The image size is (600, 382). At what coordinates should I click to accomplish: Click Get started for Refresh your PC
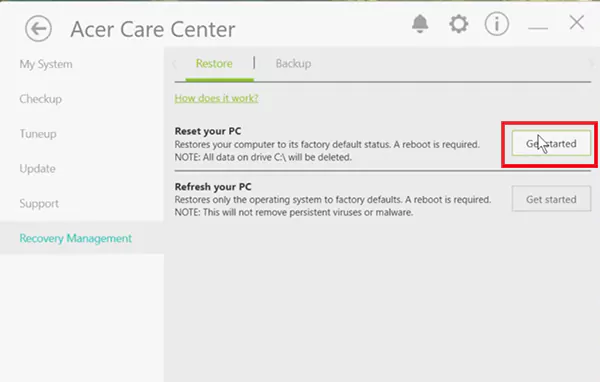point(551,199)
